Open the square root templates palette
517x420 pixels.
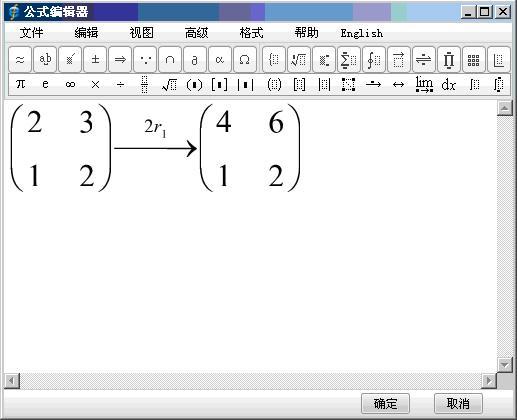299,60
